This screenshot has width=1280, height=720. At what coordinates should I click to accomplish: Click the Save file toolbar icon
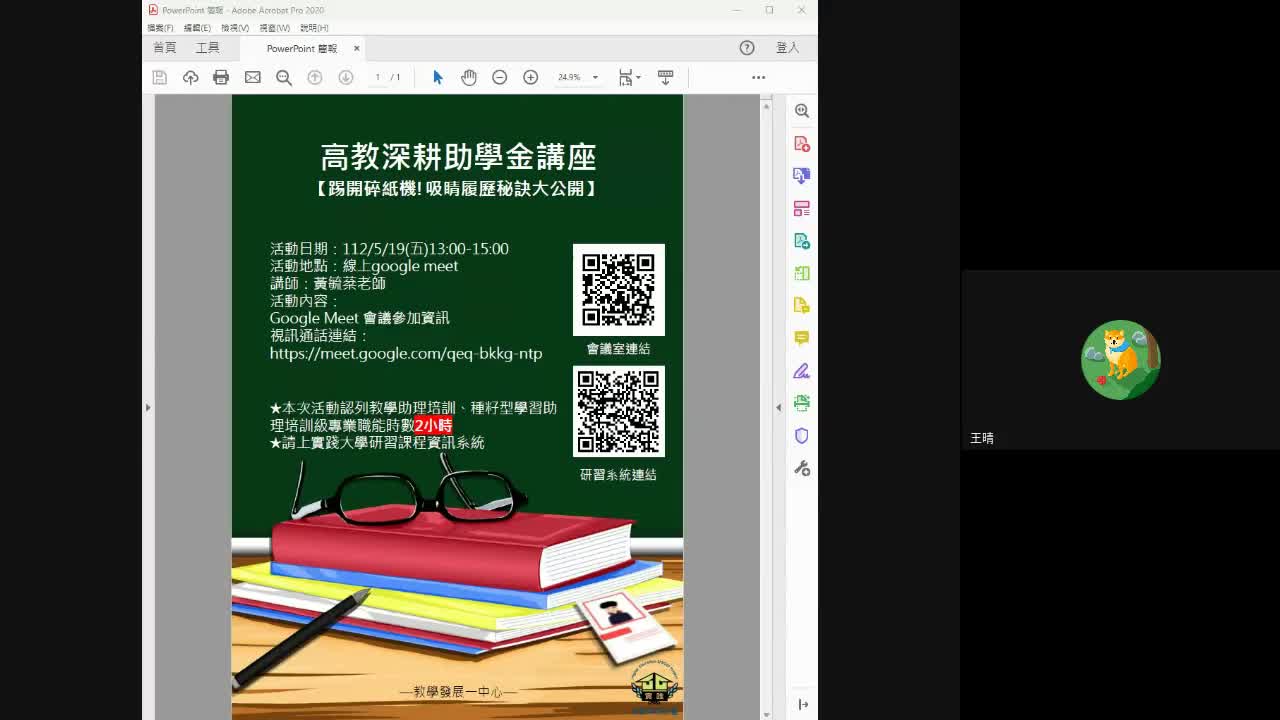click(159, 77)
